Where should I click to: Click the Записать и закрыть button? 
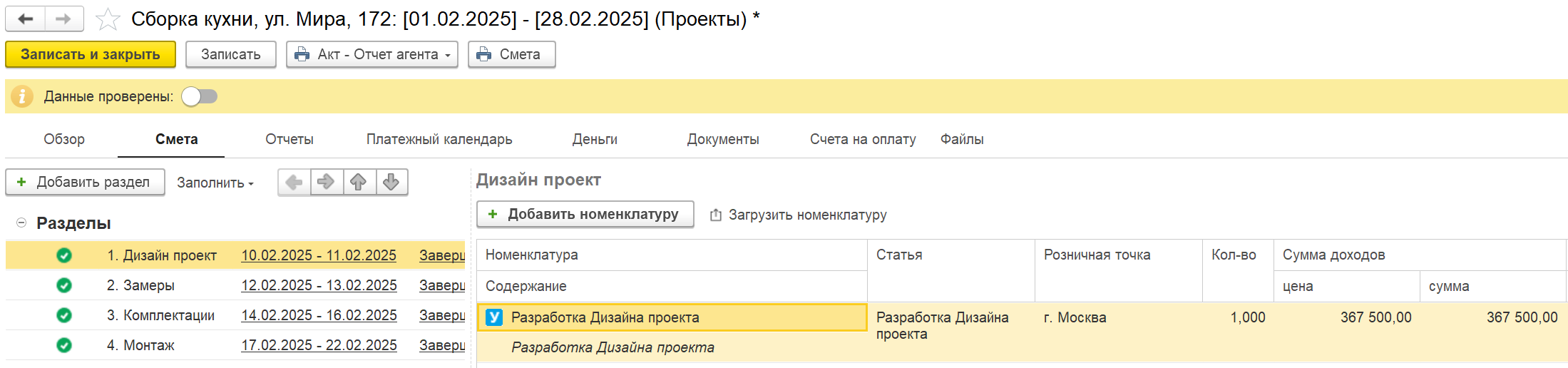click(91, 54)
